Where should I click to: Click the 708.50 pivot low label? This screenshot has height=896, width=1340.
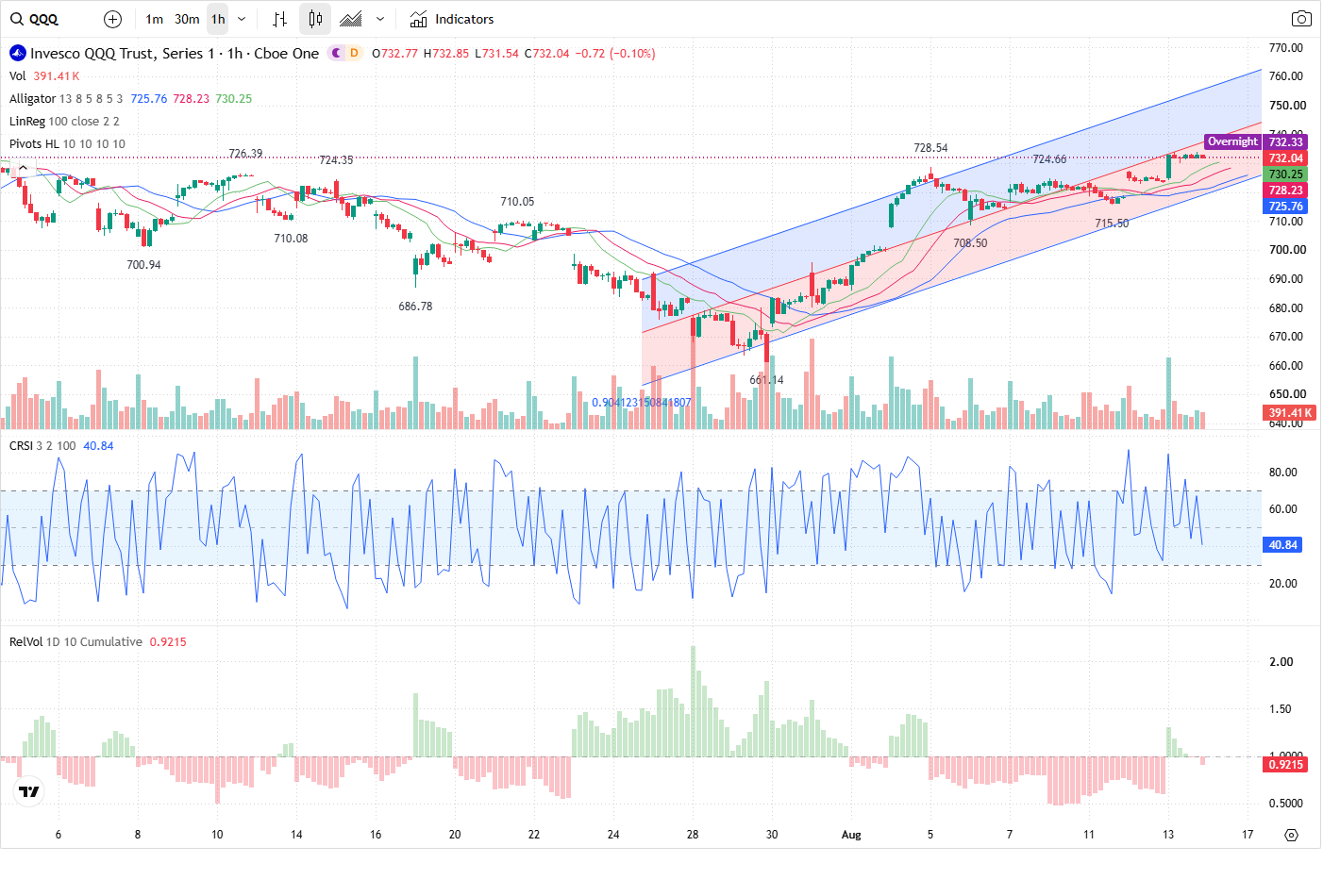(x=970, y=243)
